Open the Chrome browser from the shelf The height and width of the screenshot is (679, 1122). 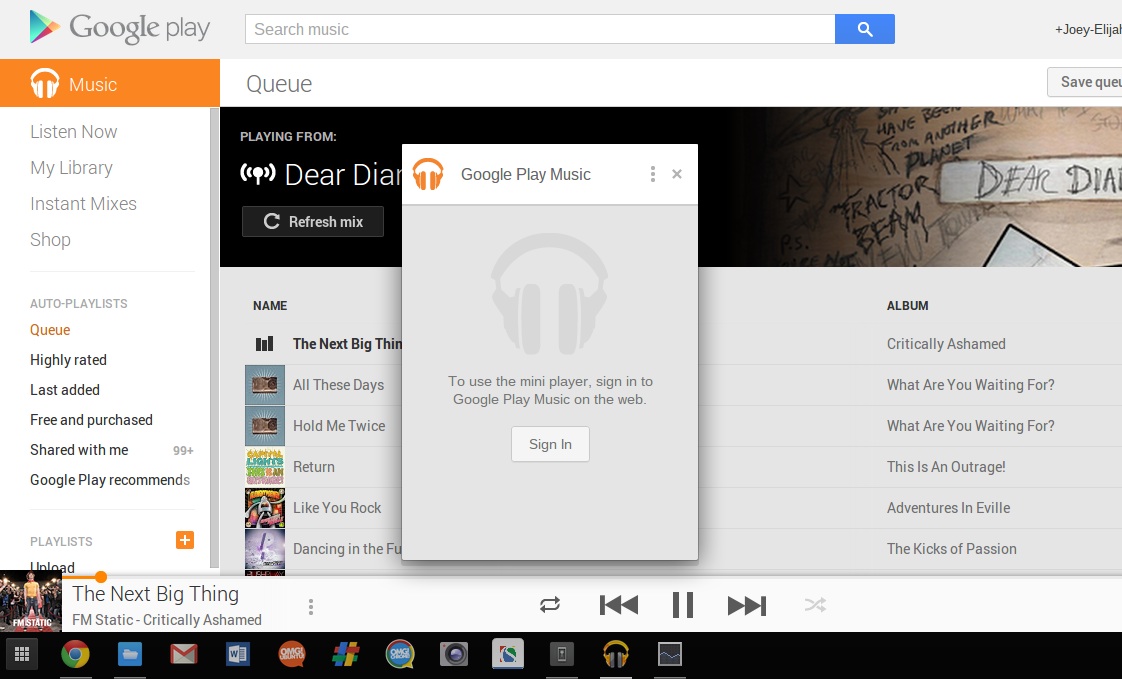point(75,655)
